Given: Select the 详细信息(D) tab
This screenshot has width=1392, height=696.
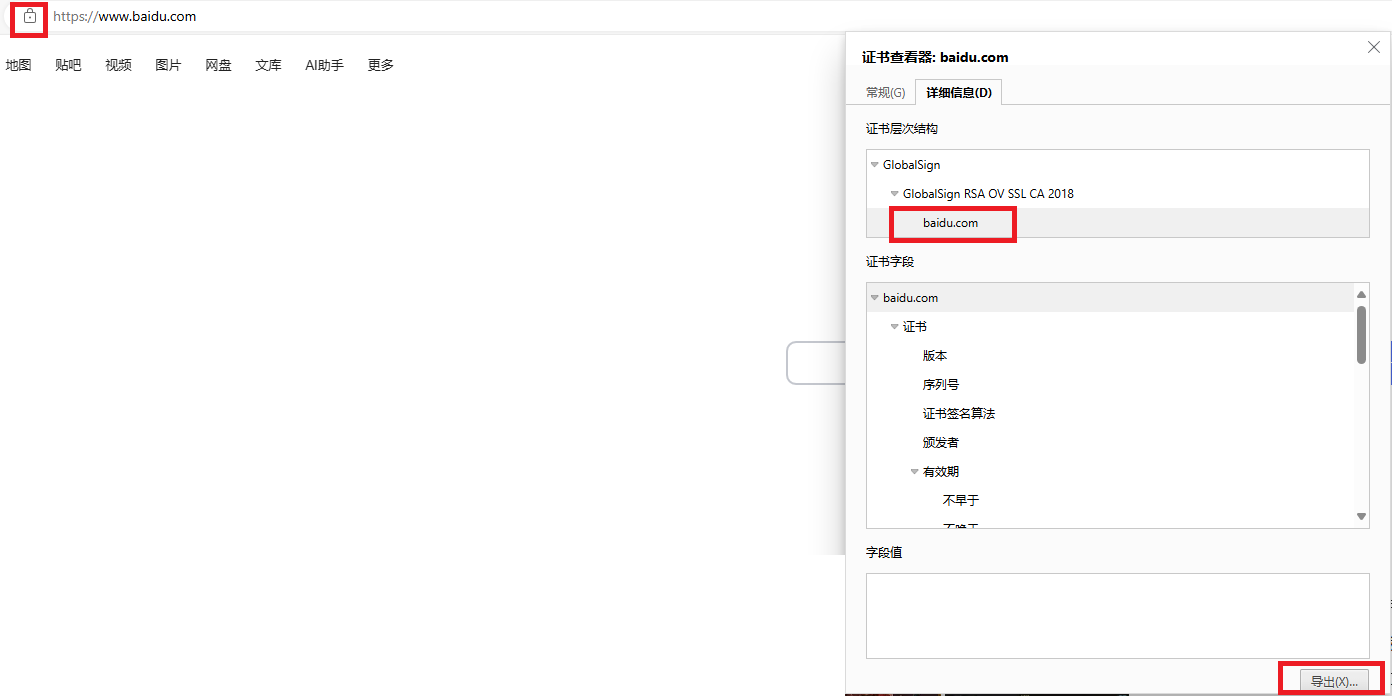Looking at the screenshot, I should pyautogui.click(x=958, y=93).
